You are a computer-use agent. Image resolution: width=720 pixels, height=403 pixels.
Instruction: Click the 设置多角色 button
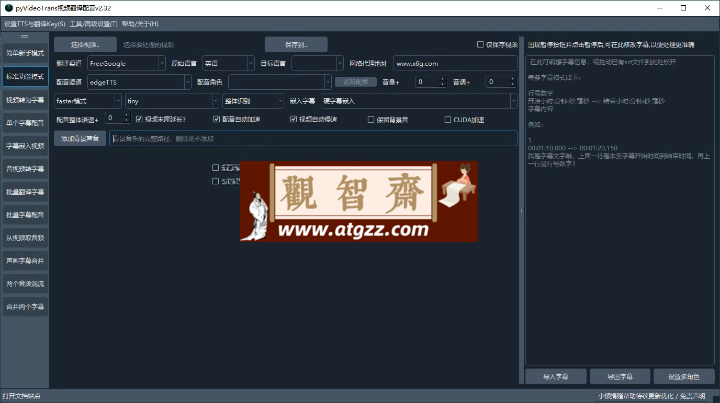[684, 376]
